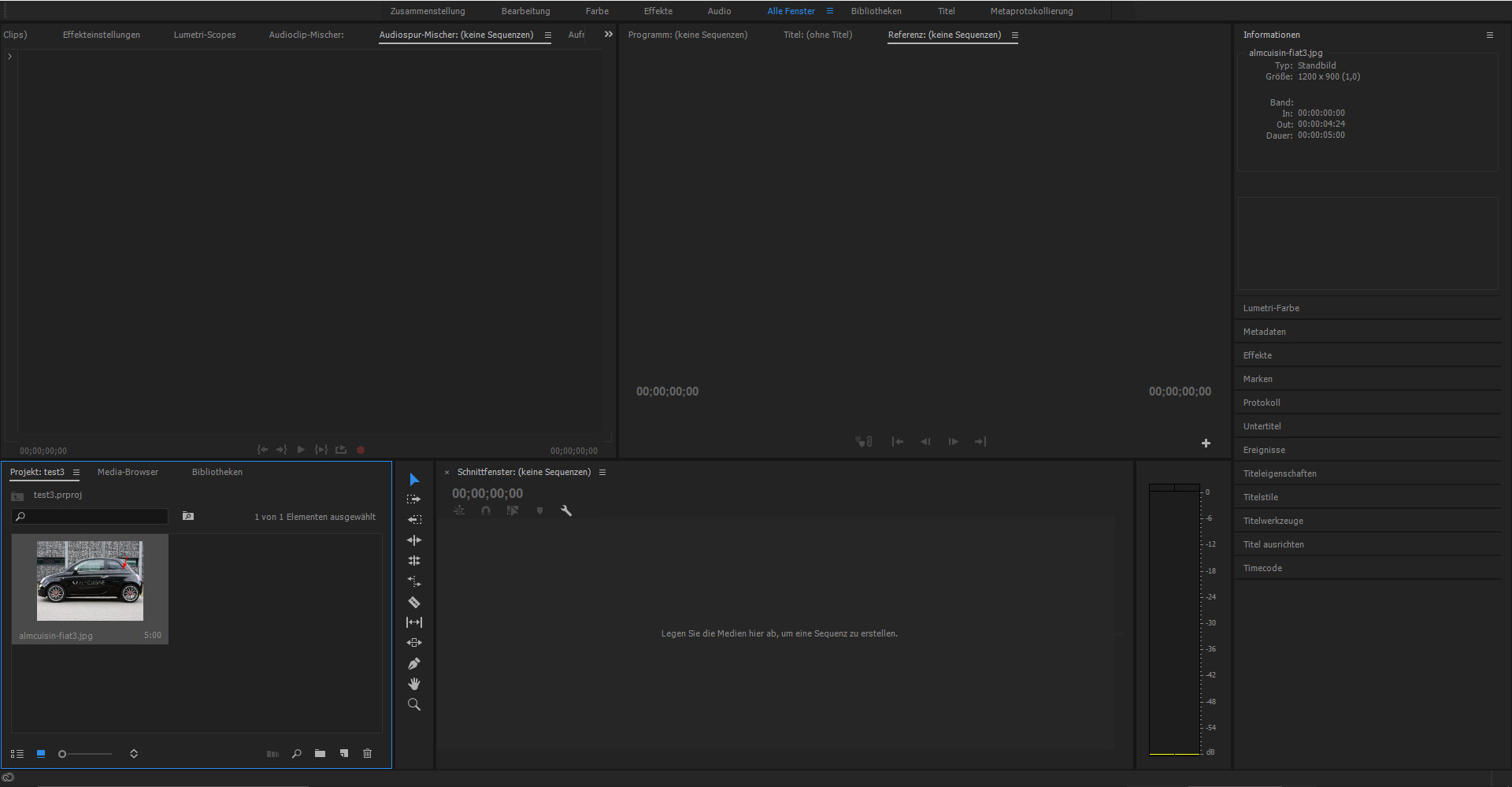Select the Slip tool
The image size is (1512, 787).
tap(414, 622)
